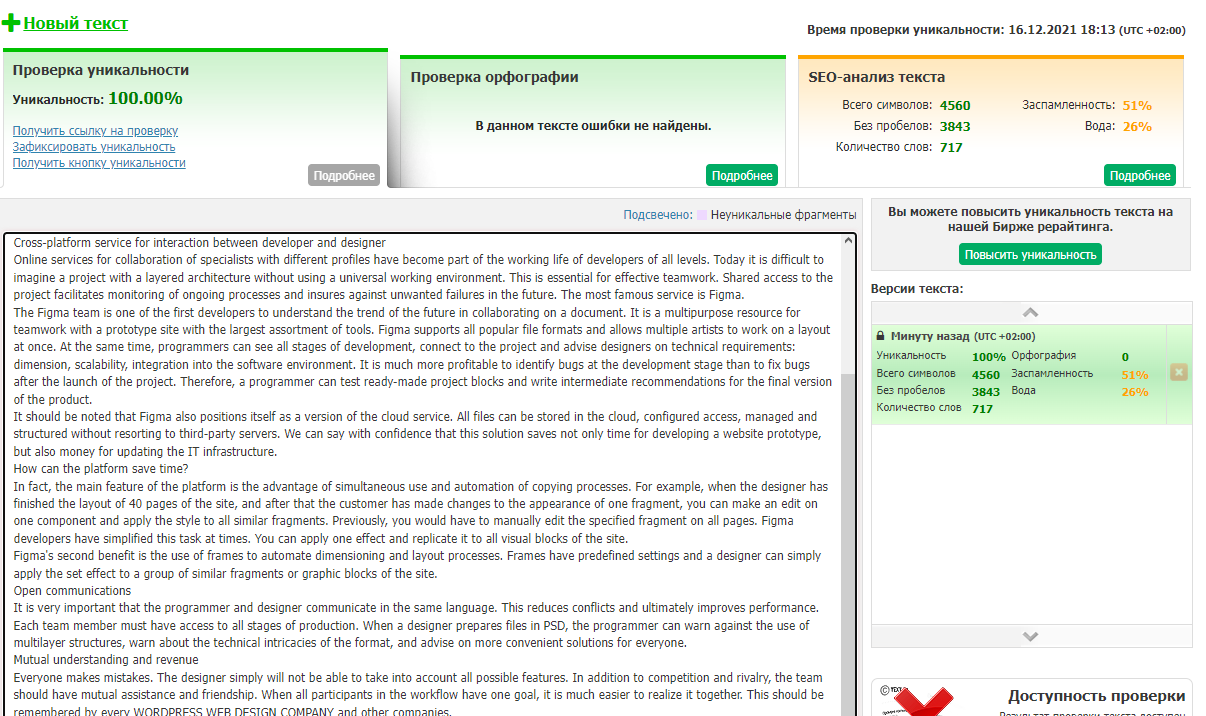Click the lock icon on Минуту назад version
1206x716 pixels.
(881, 337)
